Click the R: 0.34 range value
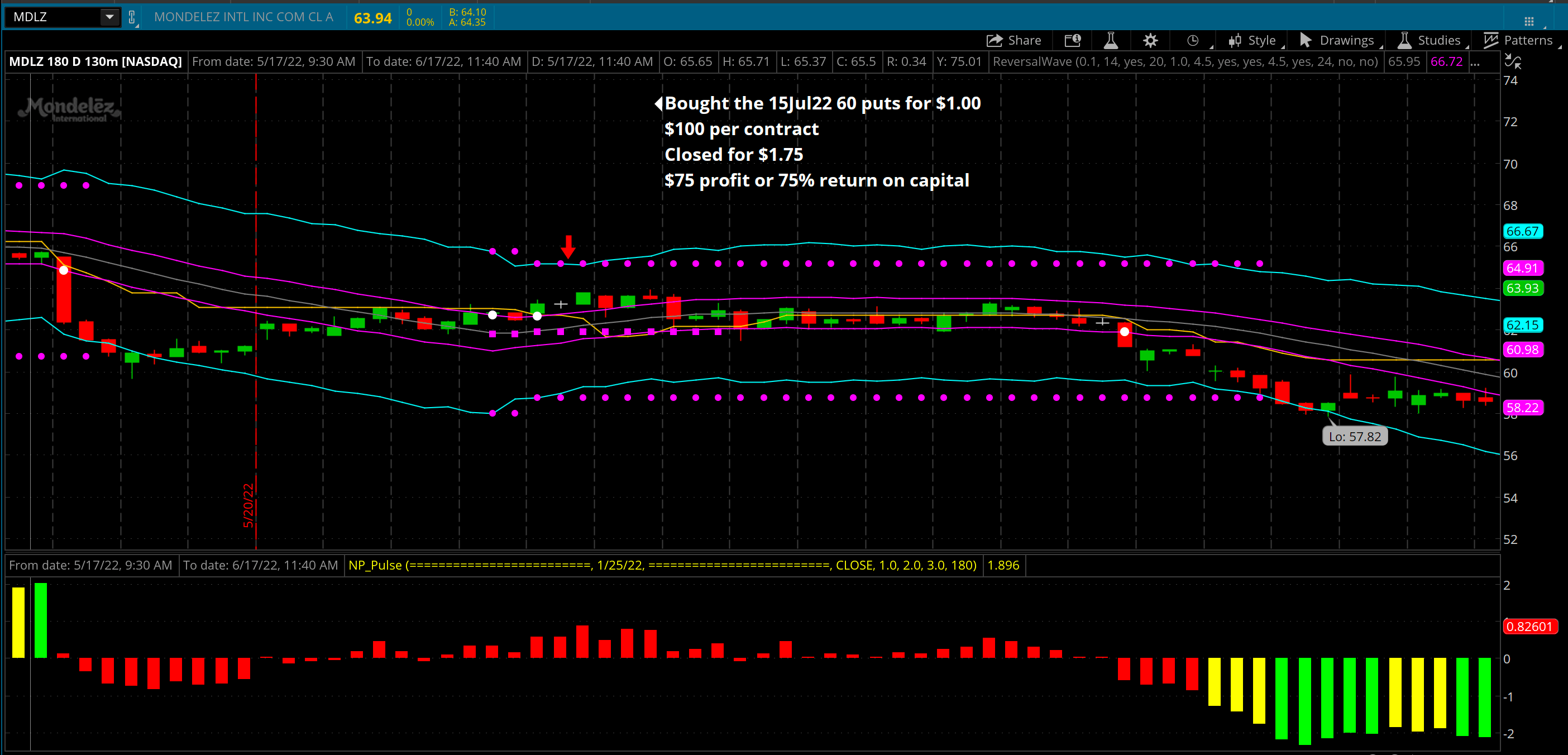The image size is (1568, 755). tap(906, 61)
